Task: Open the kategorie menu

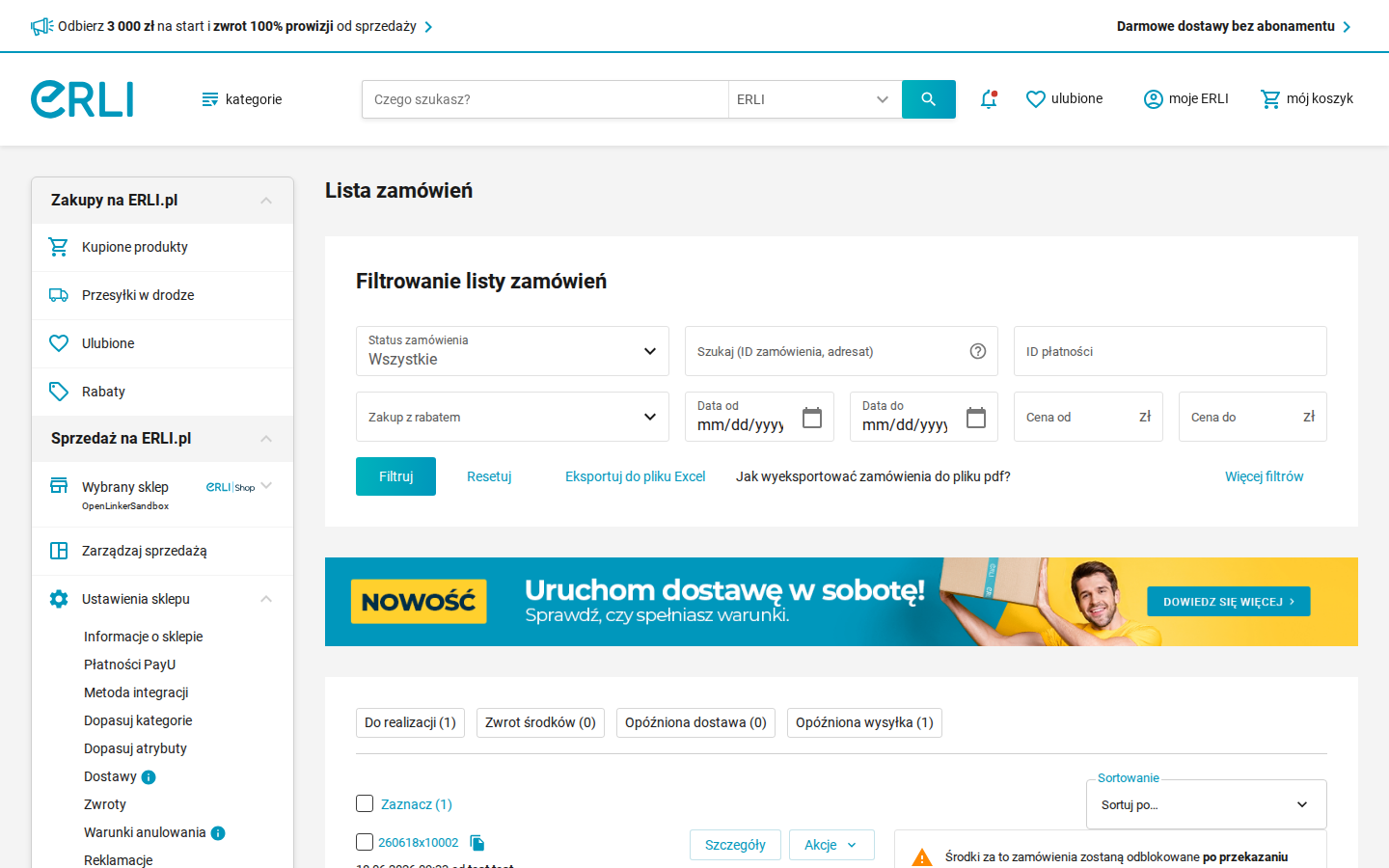Action: tap(241, 99)
